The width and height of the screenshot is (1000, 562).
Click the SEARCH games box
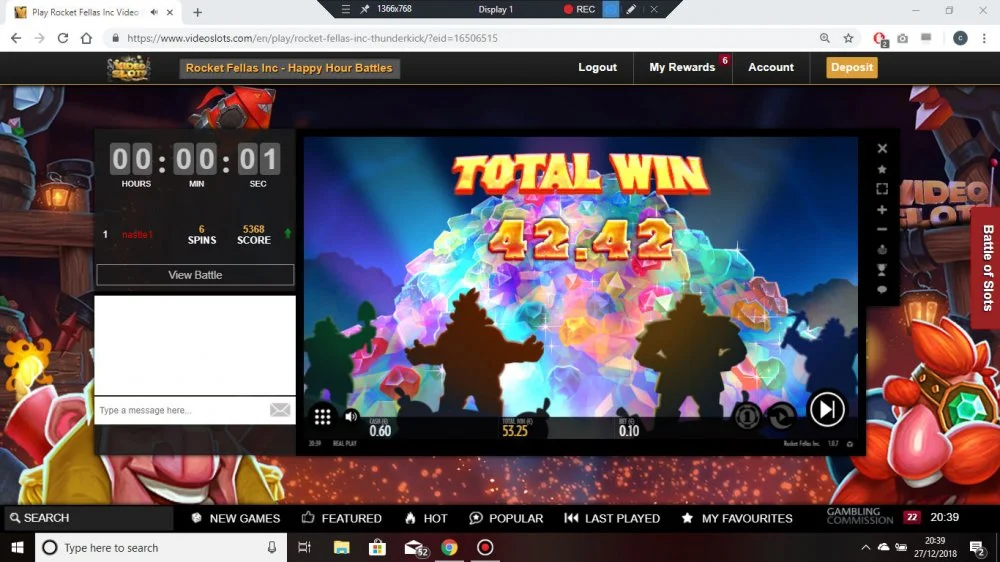click(88, 518)
